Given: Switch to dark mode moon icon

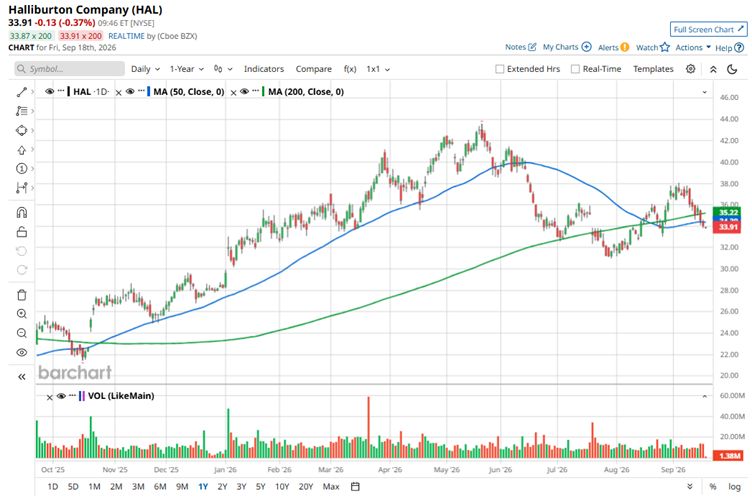Looking at the screenshot, I should coord(732,69).
